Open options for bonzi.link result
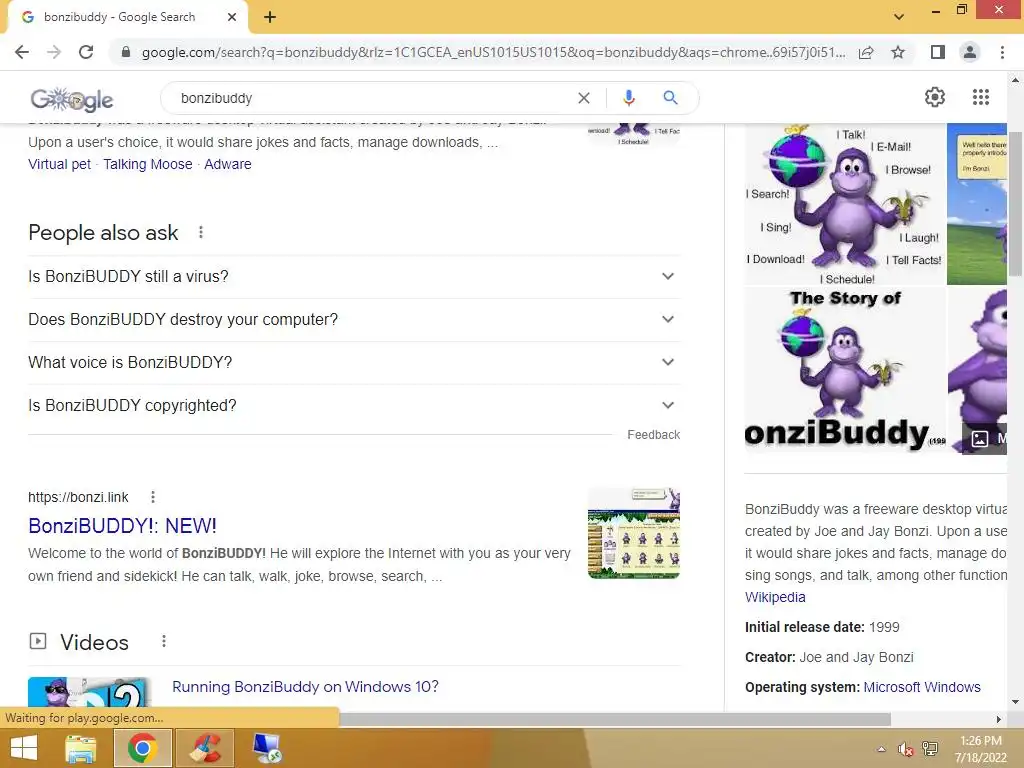Screen dimensions: 1024x768 pos(153,497)
